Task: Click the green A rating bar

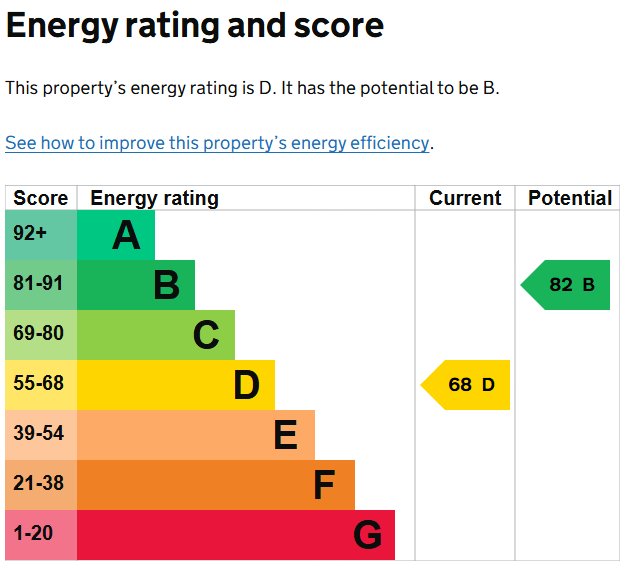Action: 116,235
